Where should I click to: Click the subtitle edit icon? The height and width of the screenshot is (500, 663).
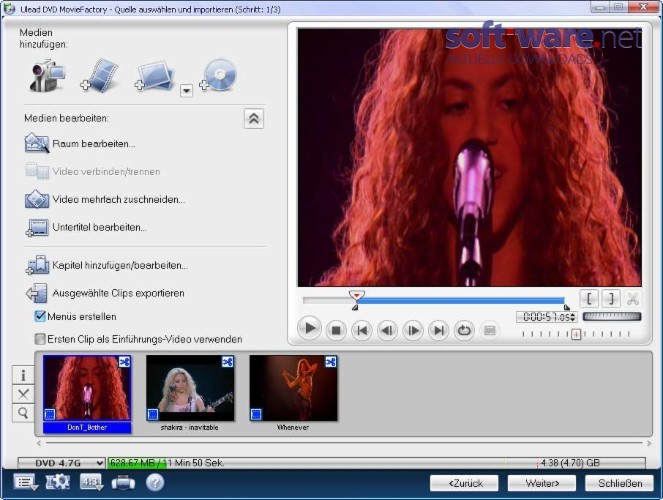point(37,228)
